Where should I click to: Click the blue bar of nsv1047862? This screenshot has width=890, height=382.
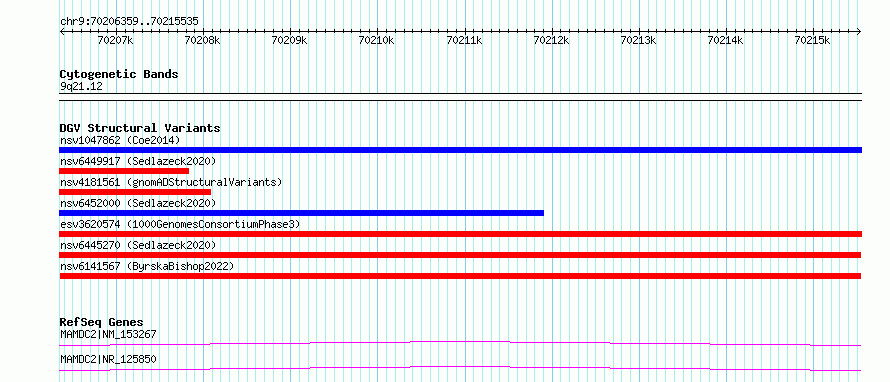coord(460,150)
